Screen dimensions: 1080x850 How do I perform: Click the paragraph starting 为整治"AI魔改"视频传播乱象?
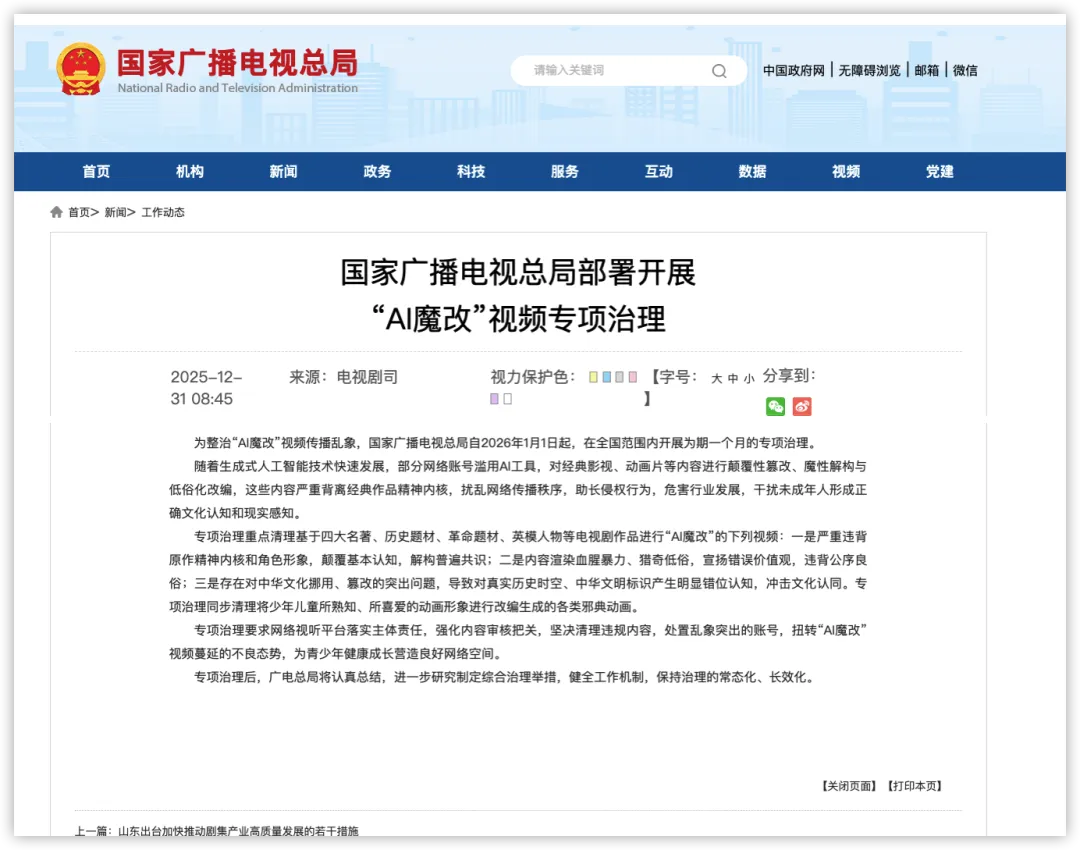[507, 443]
